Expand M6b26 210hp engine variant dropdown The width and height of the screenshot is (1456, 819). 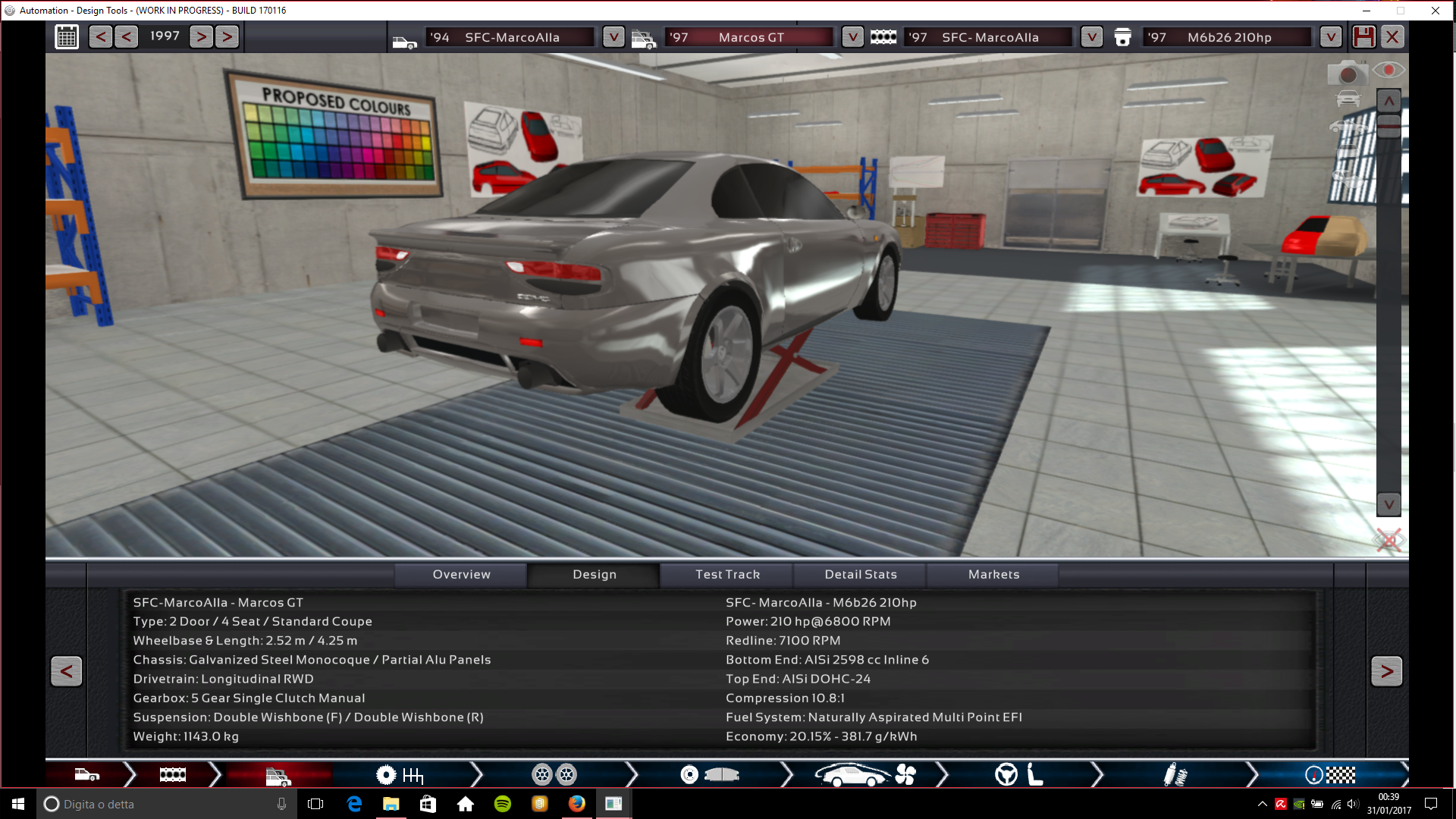click(1330, 36)
